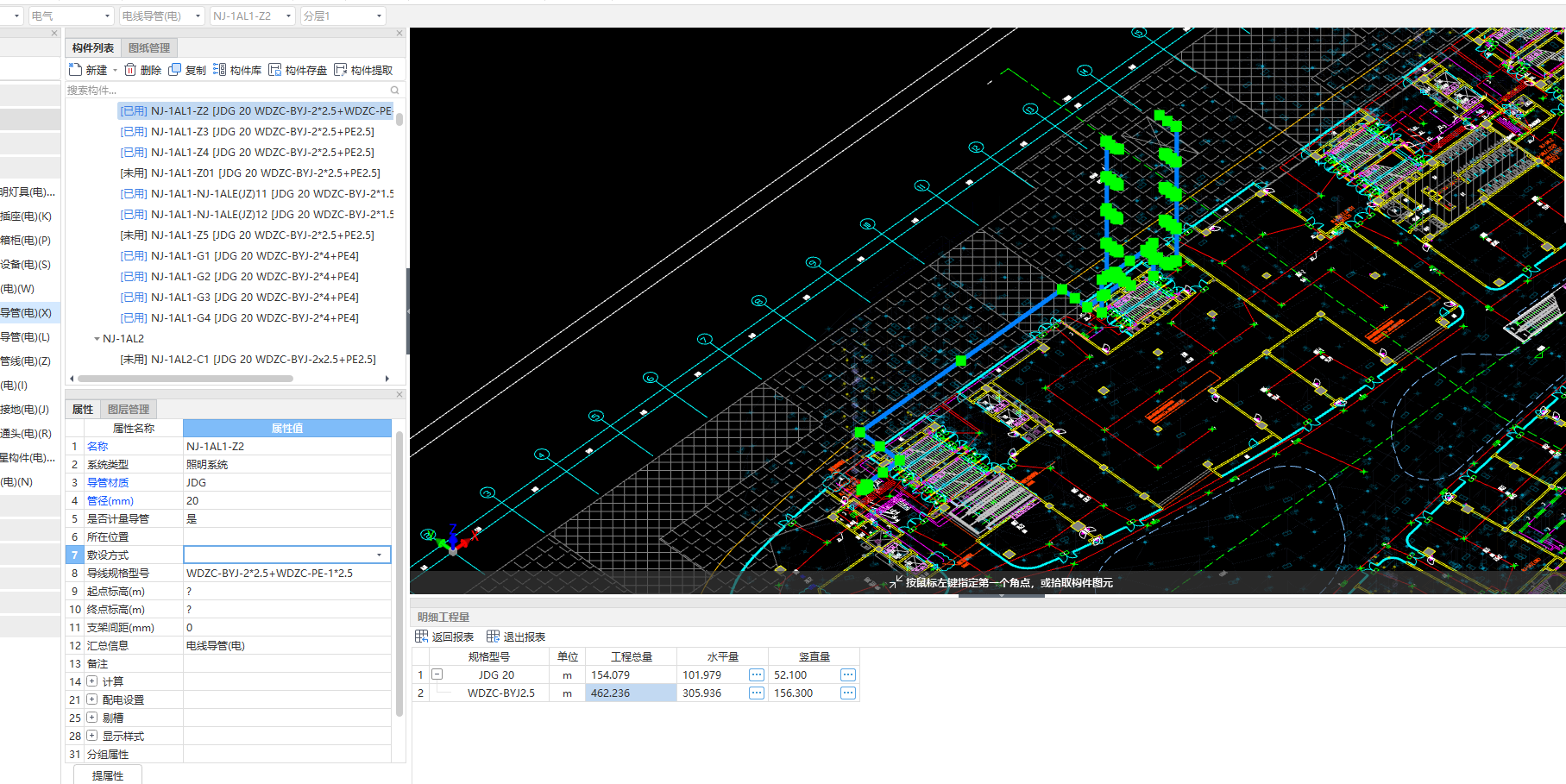Expand the 显示样式 property group
The image size is (1566, 784).
point(91,736)
